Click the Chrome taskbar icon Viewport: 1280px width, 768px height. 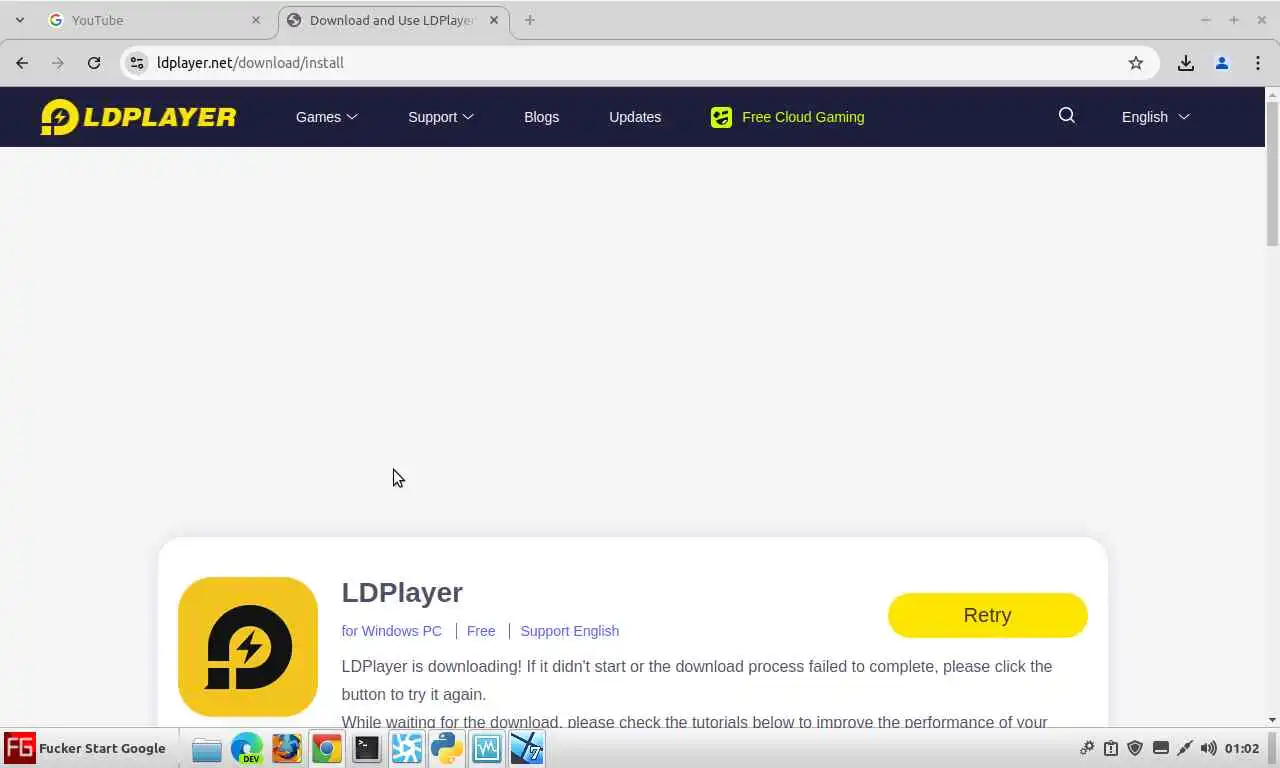point(326,748)
